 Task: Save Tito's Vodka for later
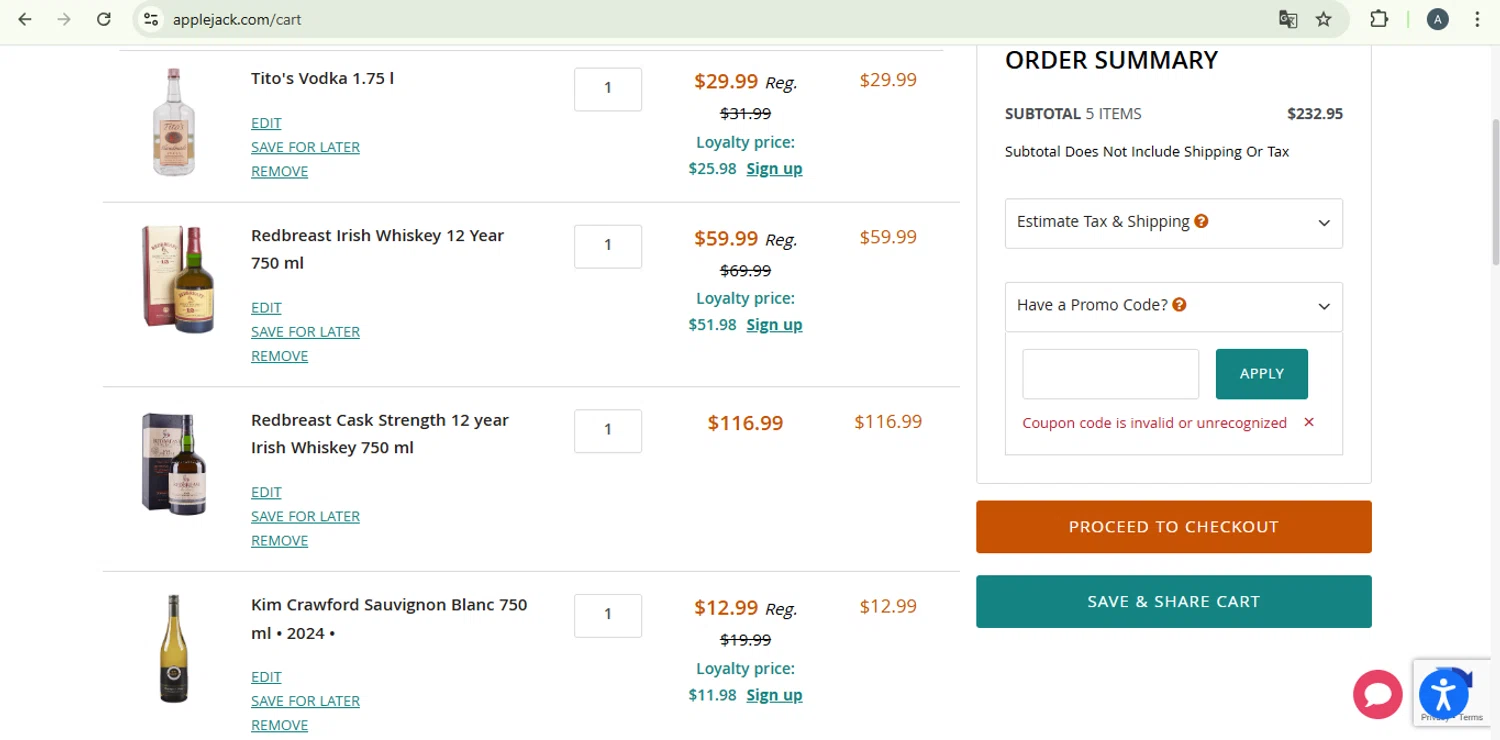[x=305, y=147]
